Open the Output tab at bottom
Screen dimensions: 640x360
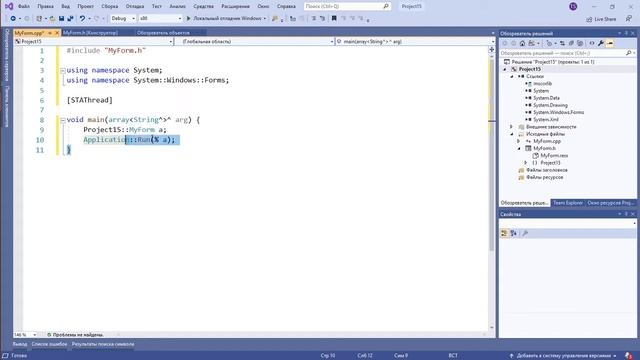point(20,344)
